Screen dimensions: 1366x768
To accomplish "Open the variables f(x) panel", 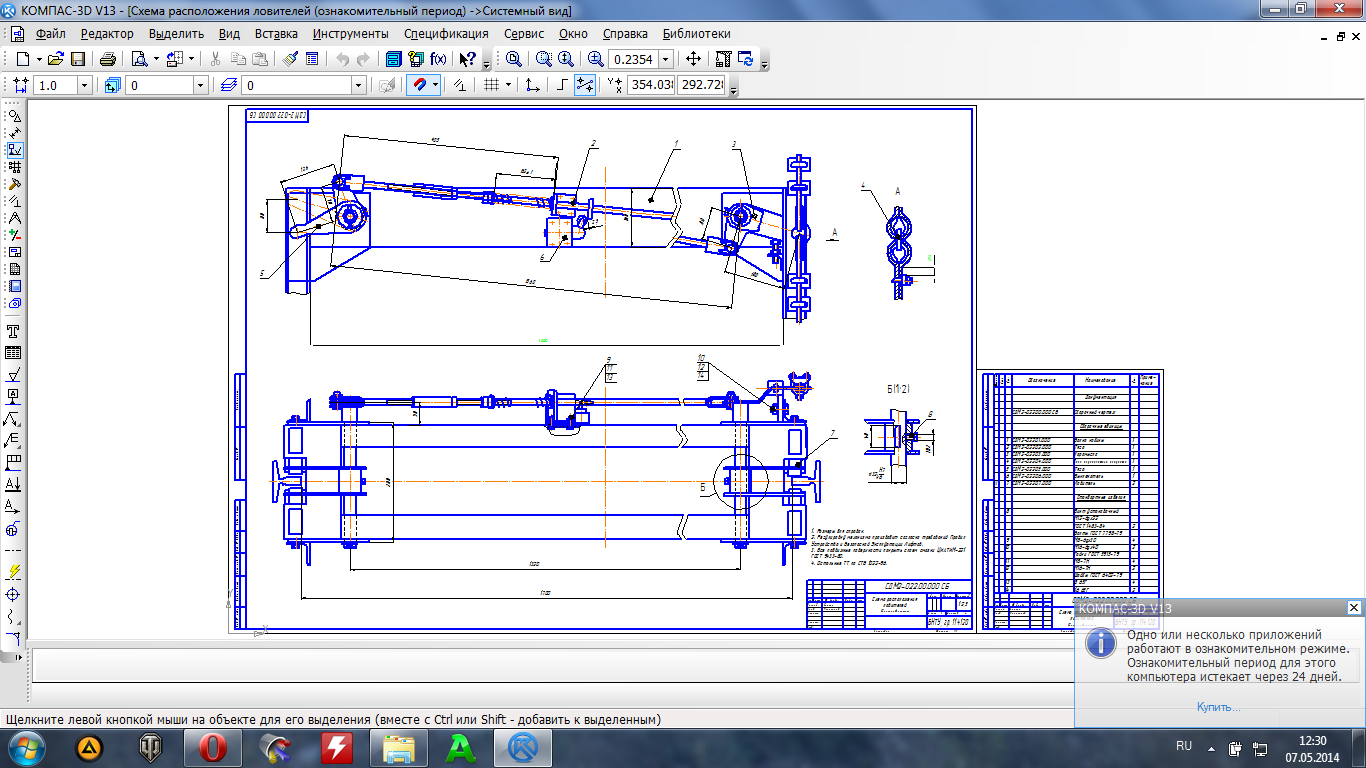I will (x=438, y=59).
